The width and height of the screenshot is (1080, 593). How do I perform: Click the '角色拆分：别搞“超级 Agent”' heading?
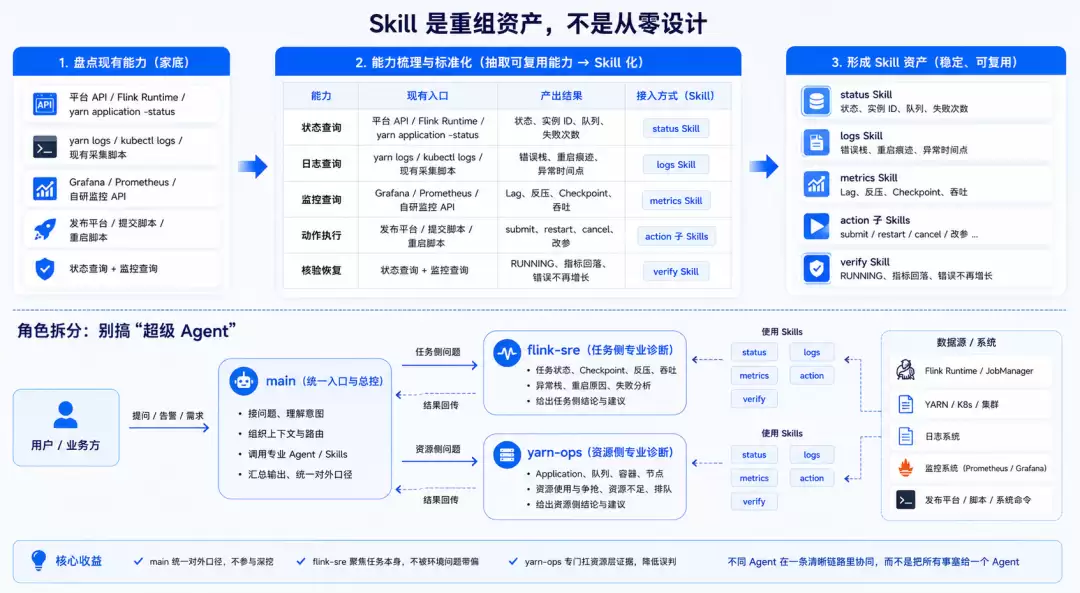[x=126, y=331]
